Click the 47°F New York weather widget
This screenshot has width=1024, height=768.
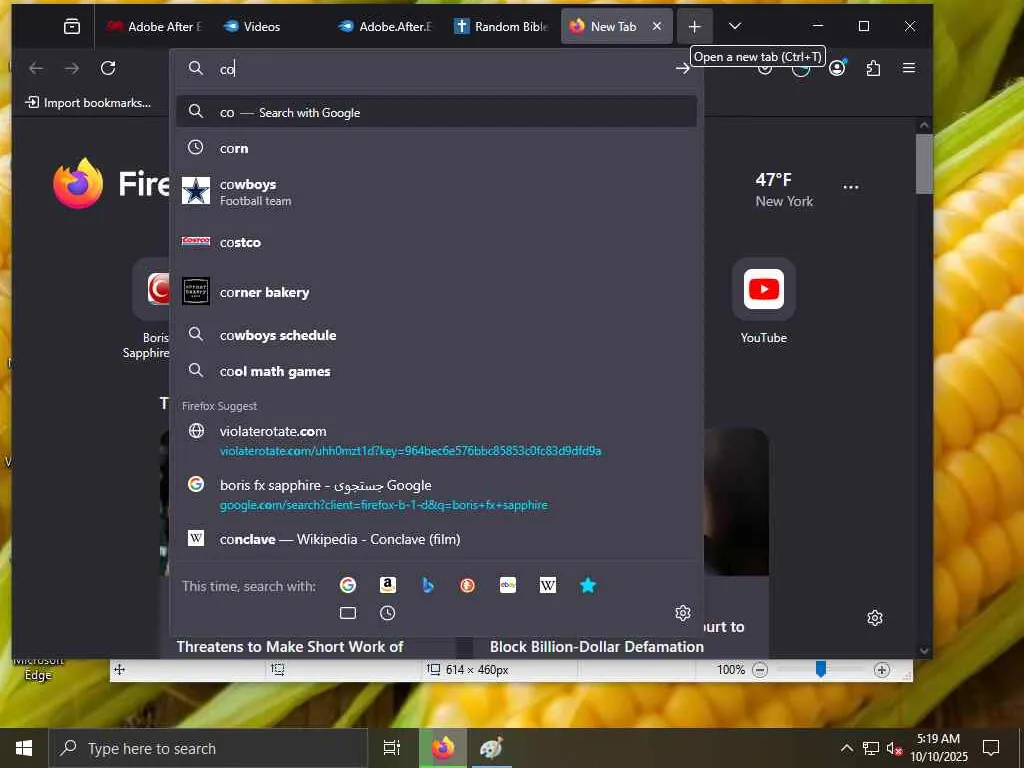[x=784, y=190]
